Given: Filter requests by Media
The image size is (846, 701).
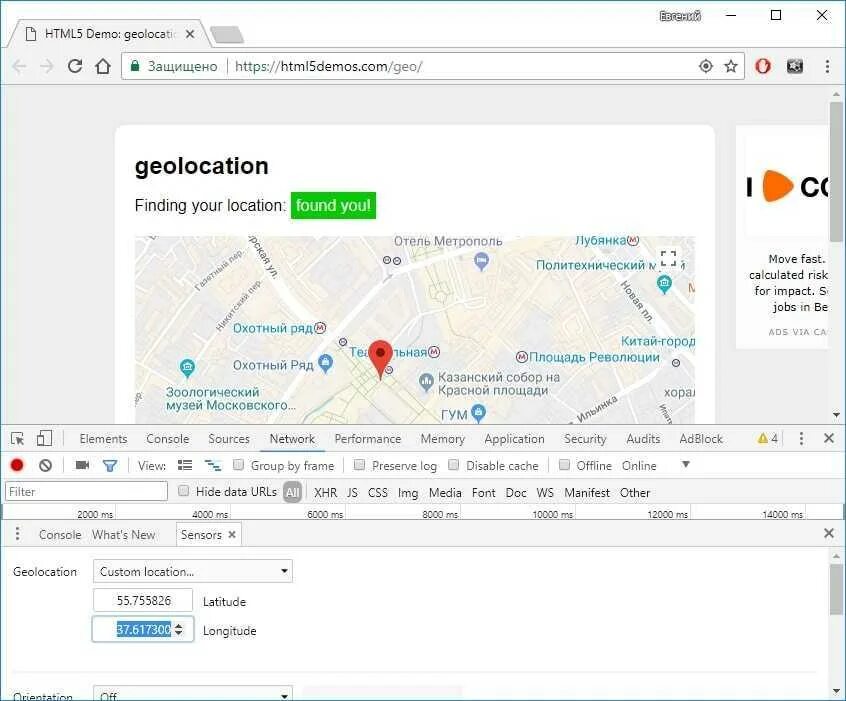Looking at the screenshot, I should tap(445, 492).
